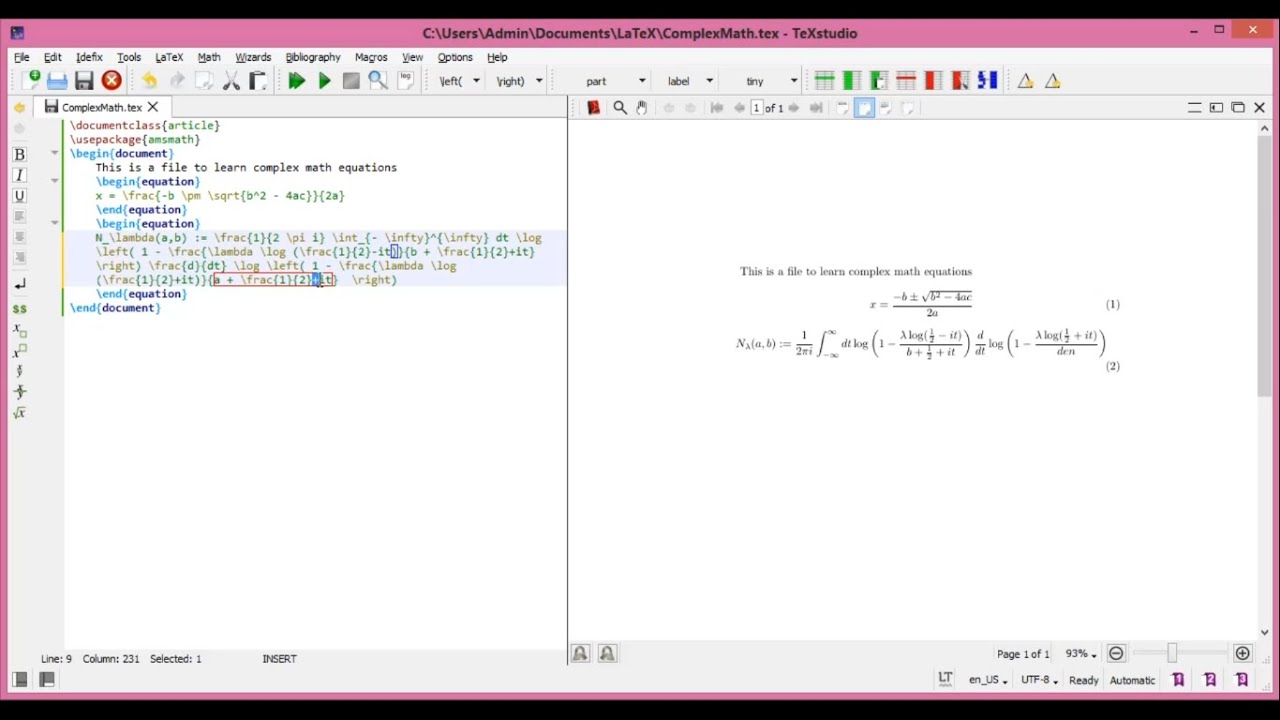Open the File menu
The image size is (1280, 720).
coord(21,57)
